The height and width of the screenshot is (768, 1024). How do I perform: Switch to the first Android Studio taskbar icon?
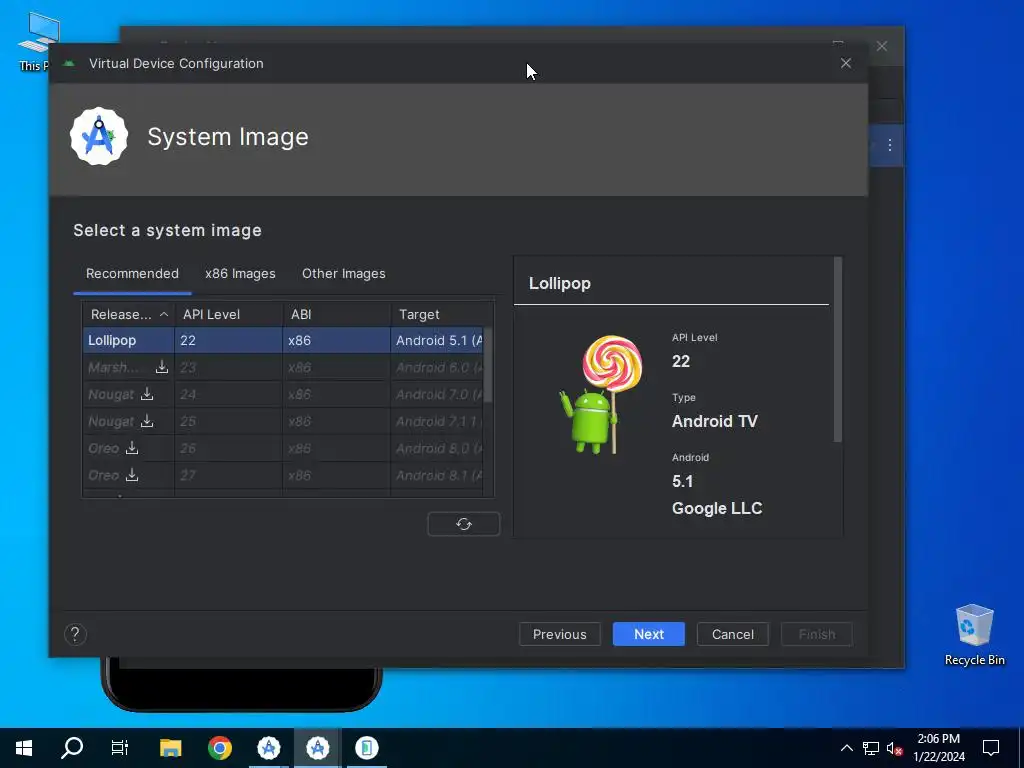click(268, 748)
